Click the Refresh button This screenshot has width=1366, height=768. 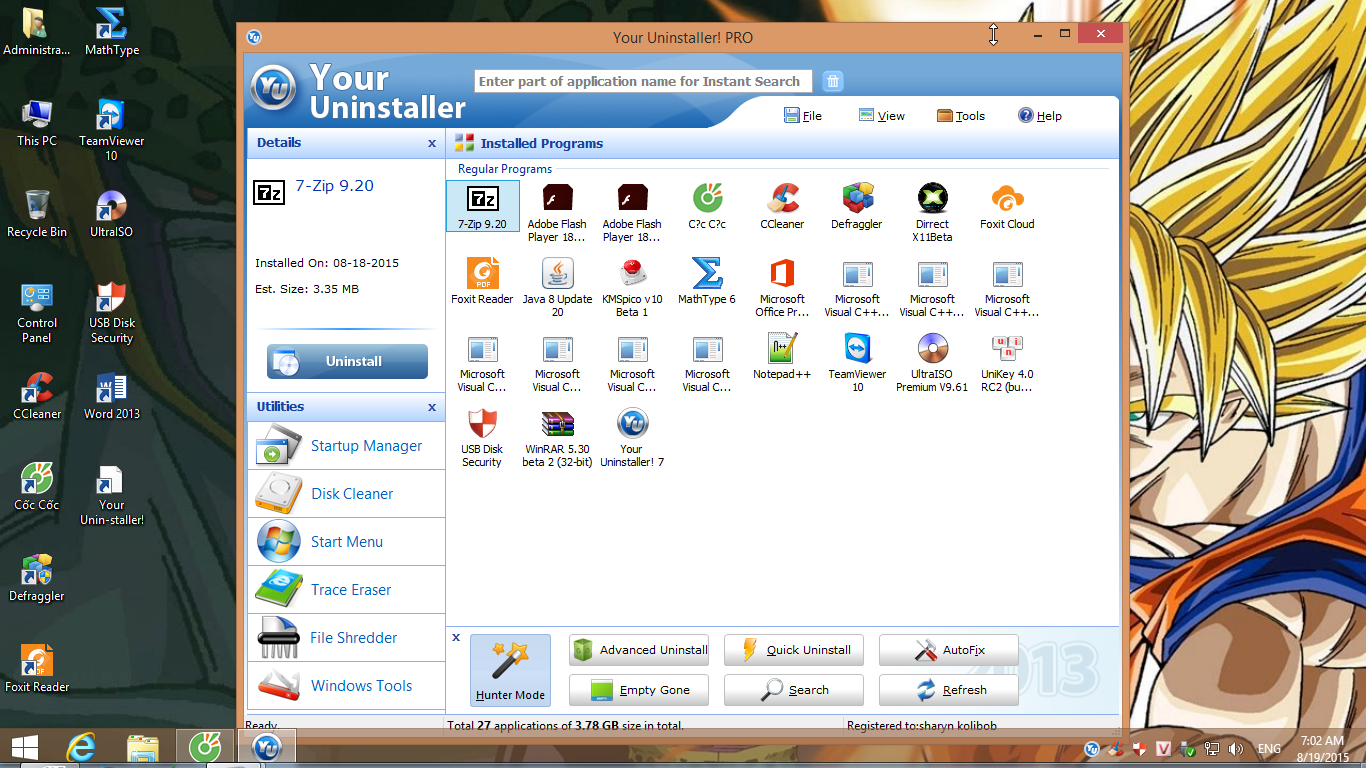[x=949, y=690]
